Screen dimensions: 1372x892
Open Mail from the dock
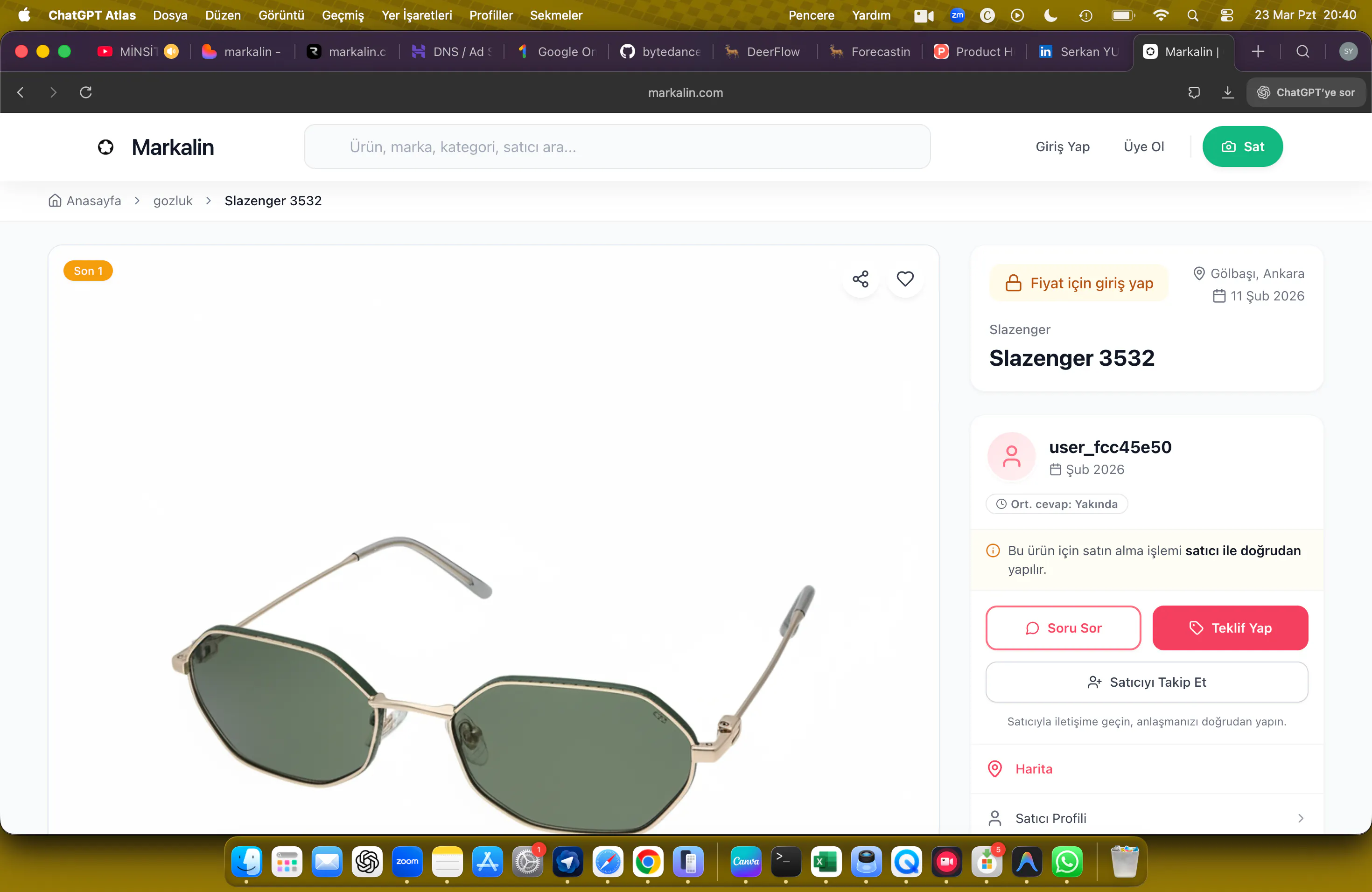coord(327,862)
